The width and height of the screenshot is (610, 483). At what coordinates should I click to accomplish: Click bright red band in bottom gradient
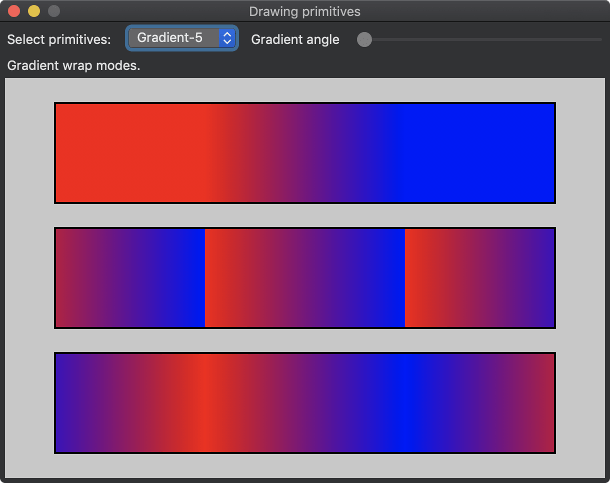click(x=204, y=402)
